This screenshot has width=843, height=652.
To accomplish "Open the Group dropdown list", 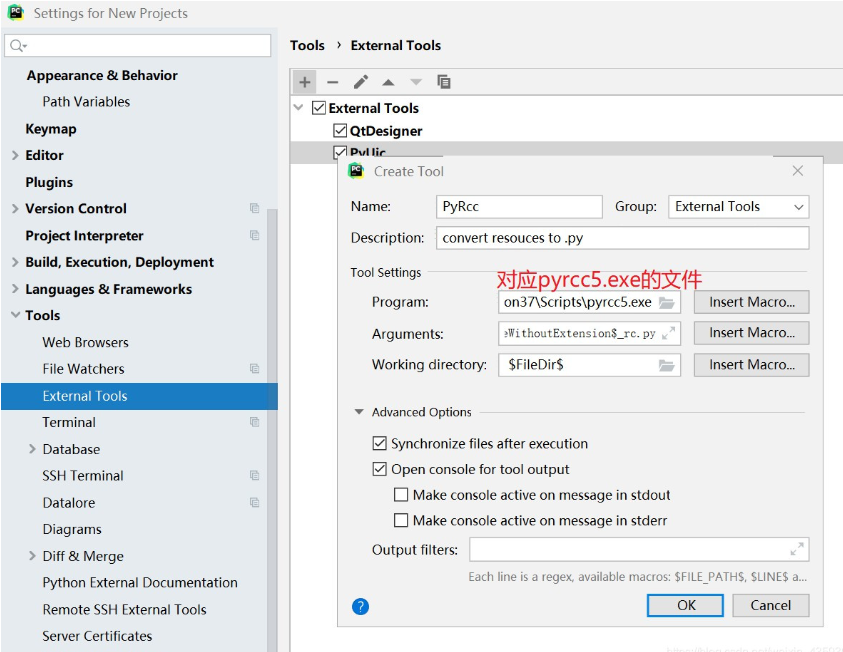I will click(738, 207).
